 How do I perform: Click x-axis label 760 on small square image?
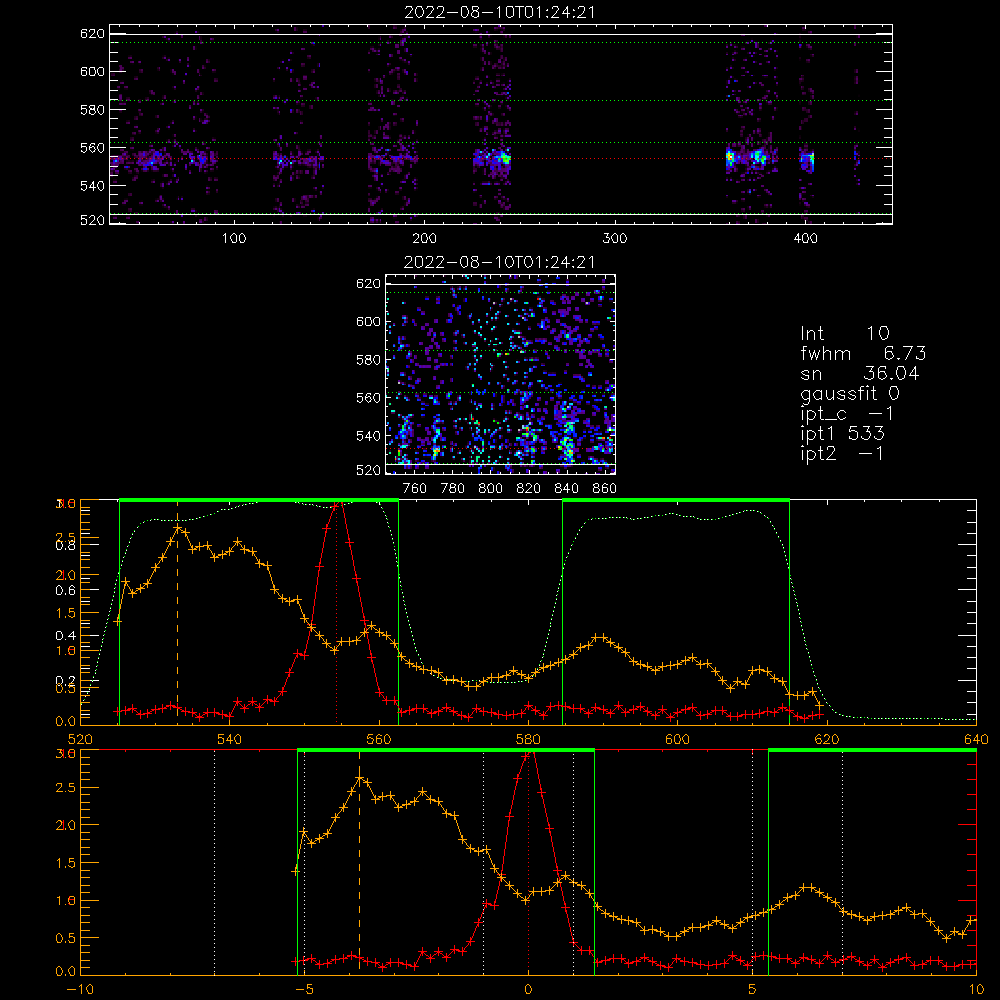pos(415,489)
